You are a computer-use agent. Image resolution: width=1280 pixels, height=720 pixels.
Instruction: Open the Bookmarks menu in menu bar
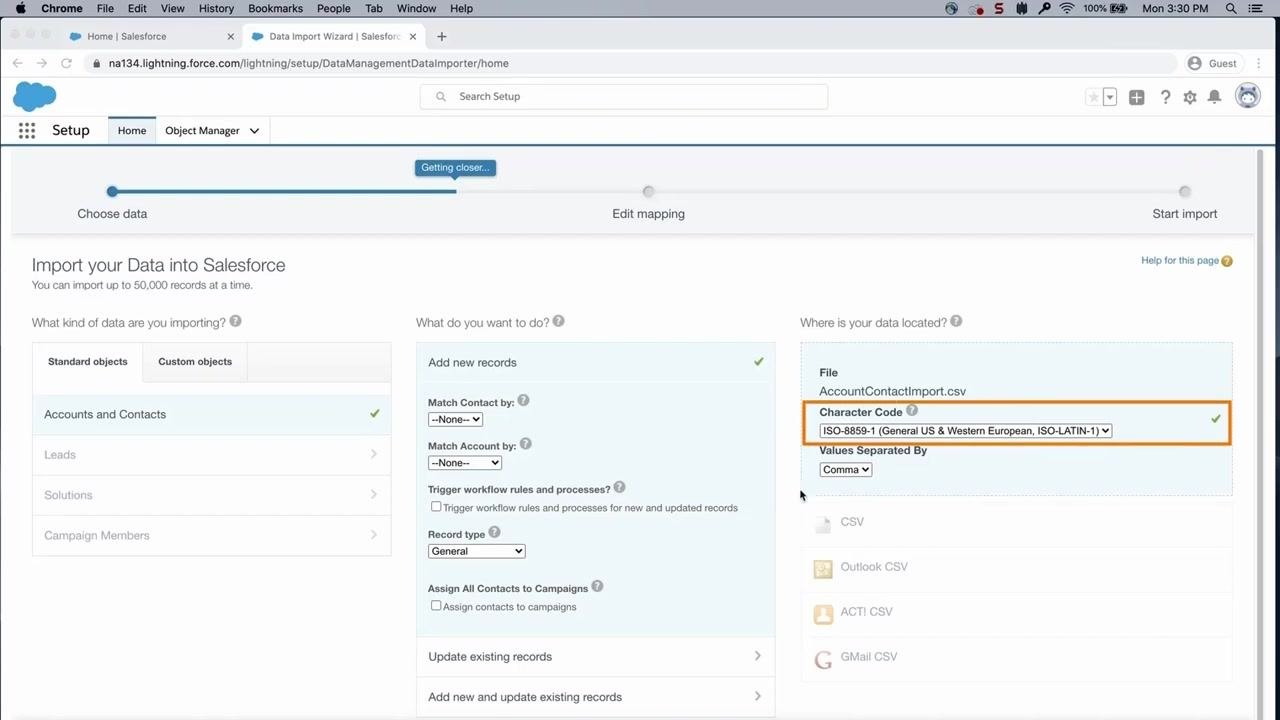(x=275, y=8)
